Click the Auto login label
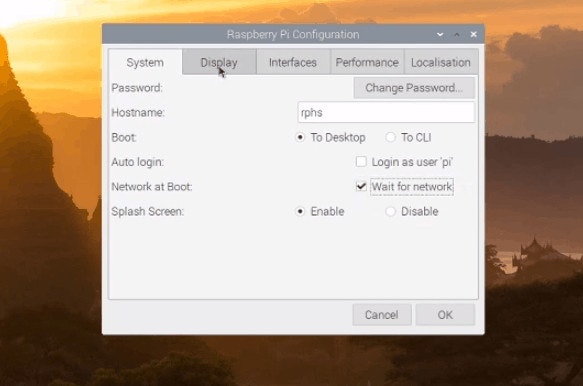 pyautogui.click(x=138, y=162)
